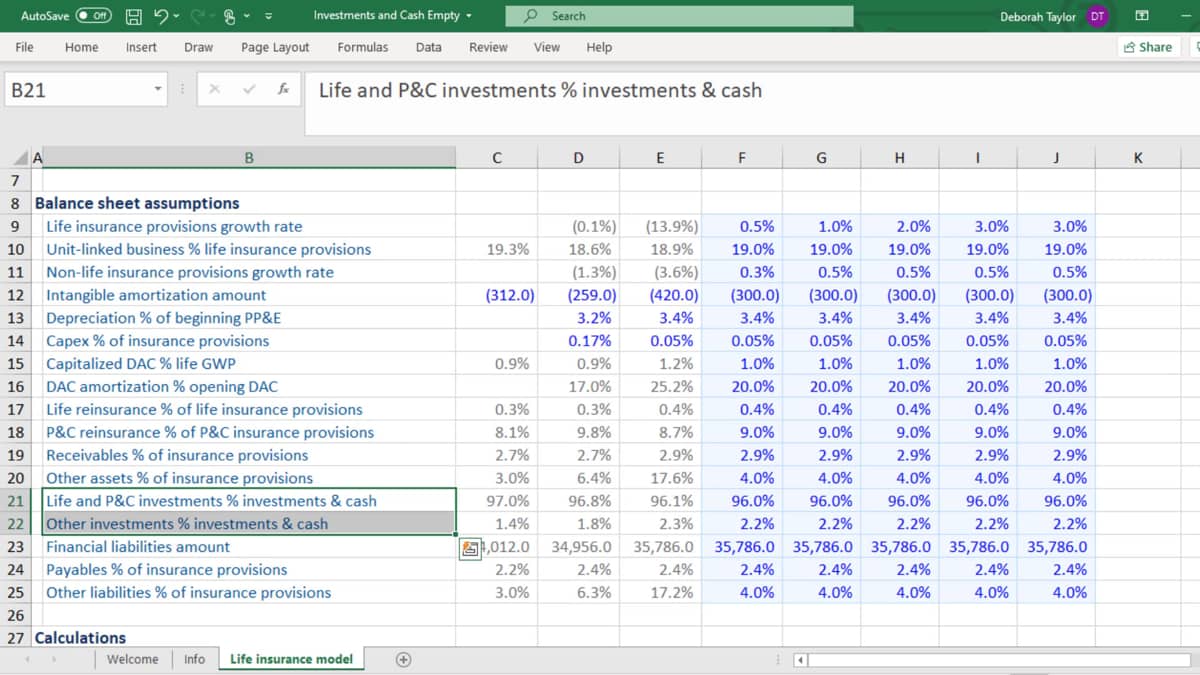Select the 34,956.0 cell in row 23
Screen dimensions: 1200x675
point(579,547)
